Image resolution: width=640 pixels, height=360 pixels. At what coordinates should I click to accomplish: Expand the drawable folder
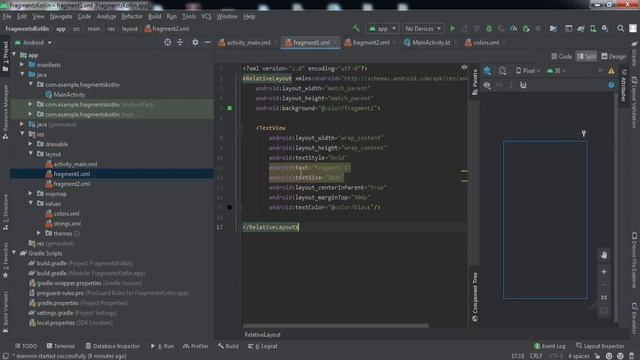pyautogui.click(x=31, y=144)
